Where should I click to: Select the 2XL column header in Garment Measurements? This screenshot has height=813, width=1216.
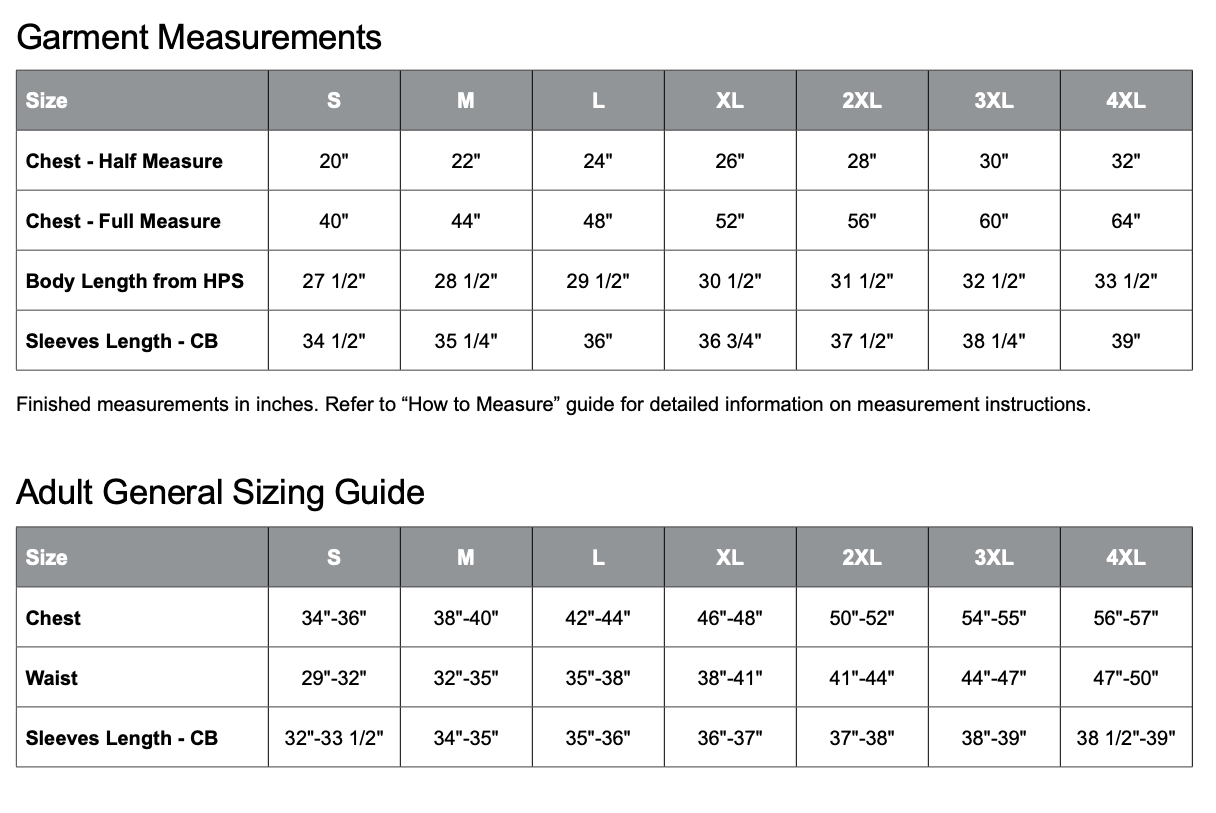(861, 100)
